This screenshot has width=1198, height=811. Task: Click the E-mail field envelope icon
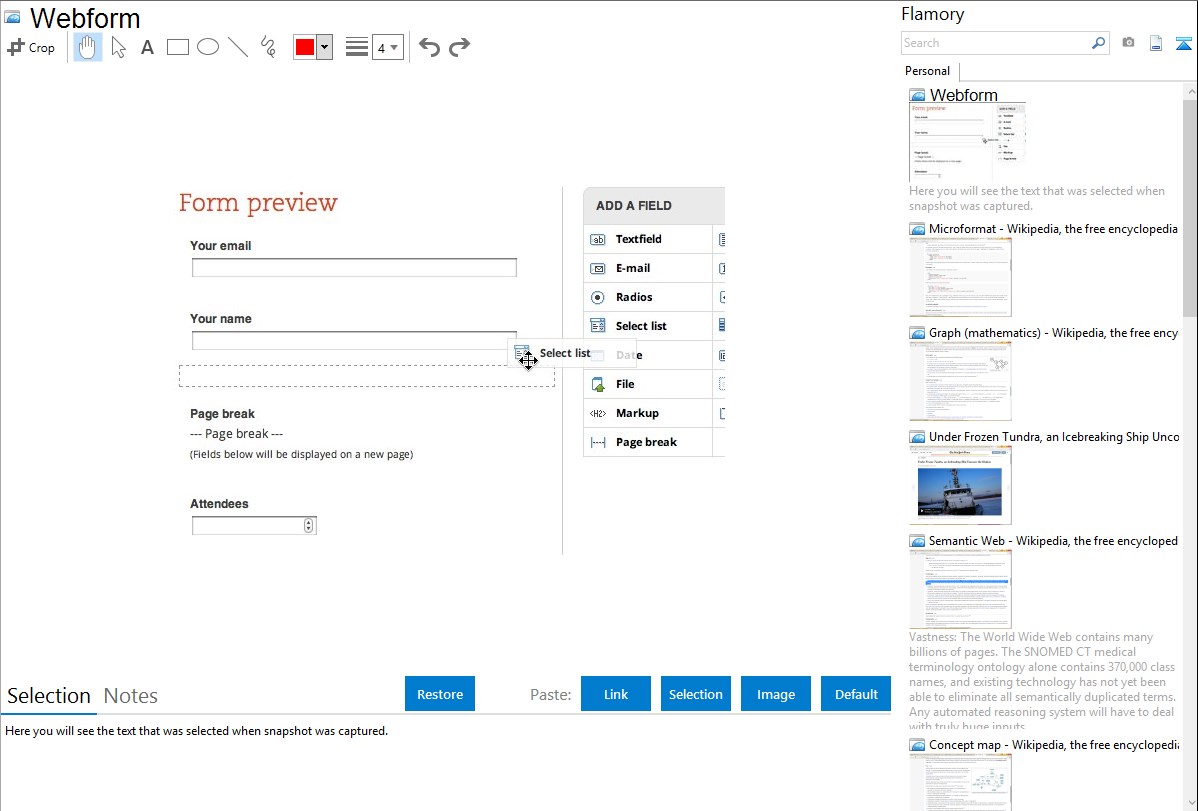(x=597, y=268)
